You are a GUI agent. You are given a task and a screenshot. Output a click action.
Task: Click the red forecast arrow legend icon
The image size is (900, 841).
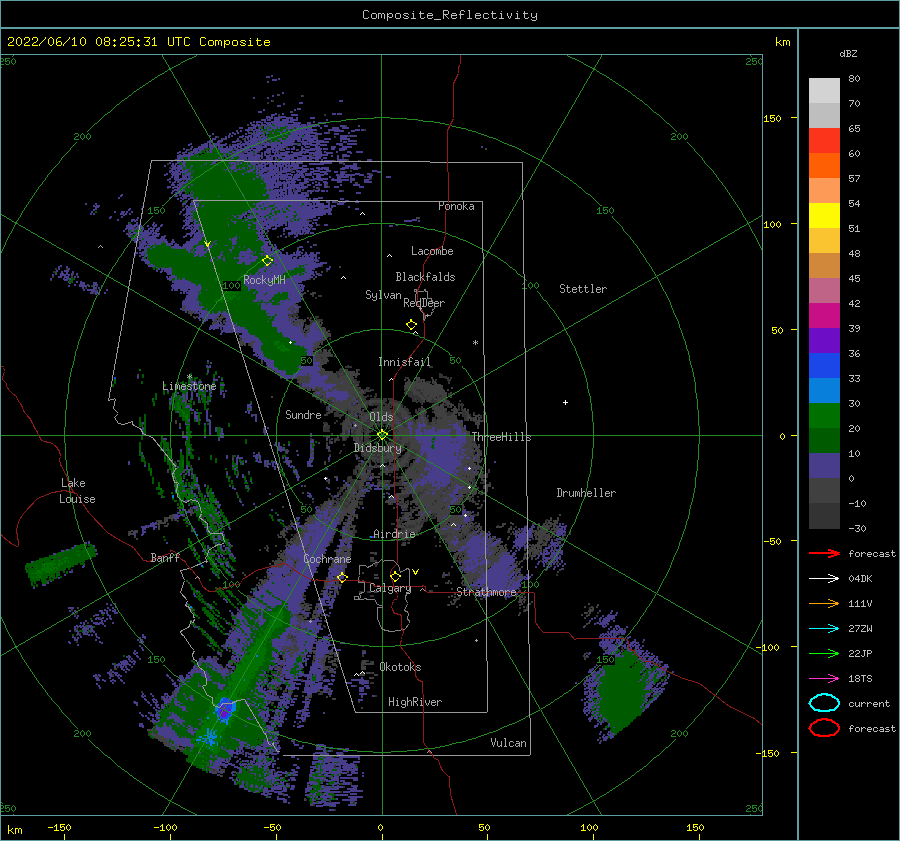point(824,553)
